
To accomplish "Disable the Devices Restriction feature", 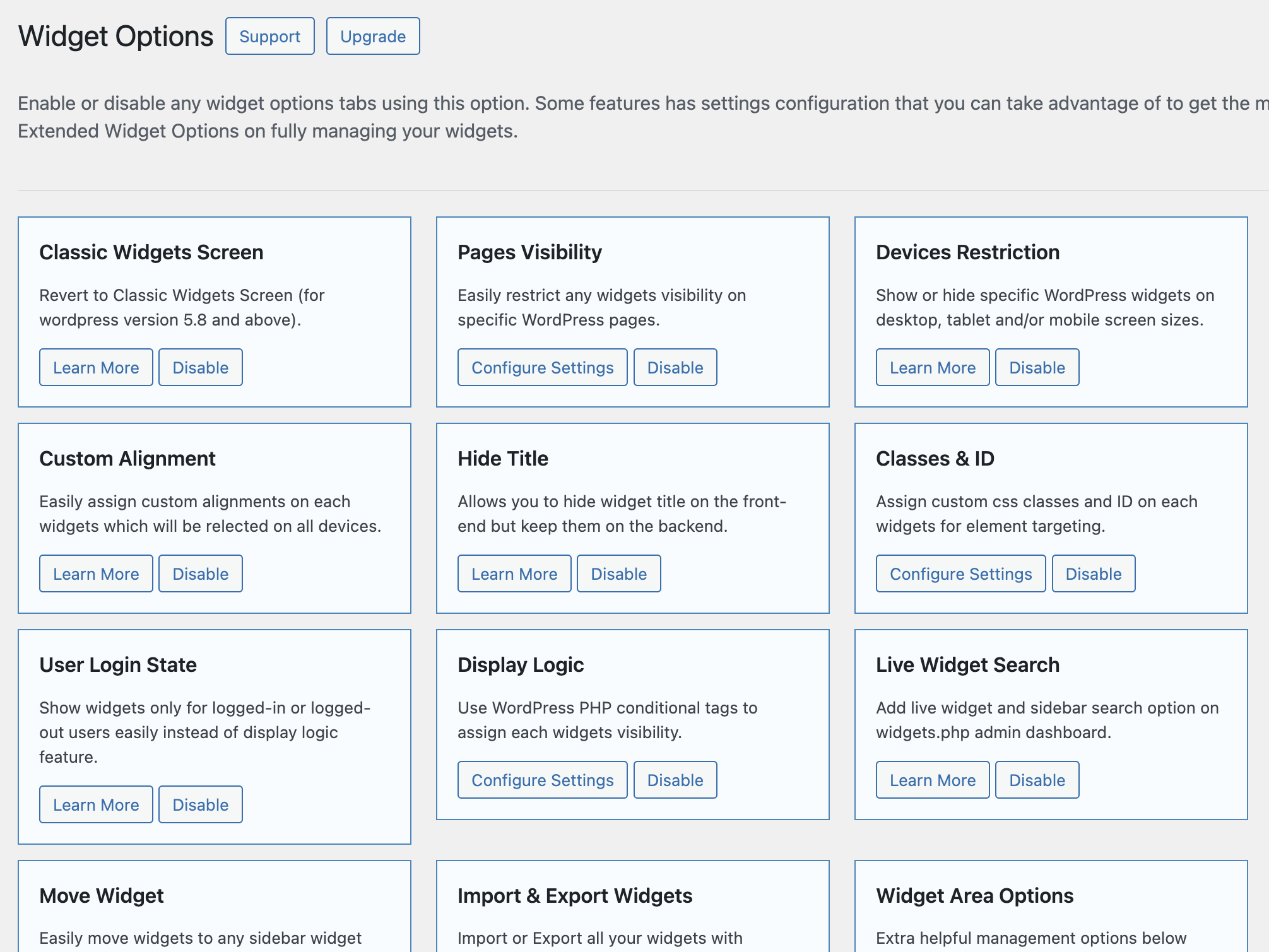I will (x=1037, y=367).
